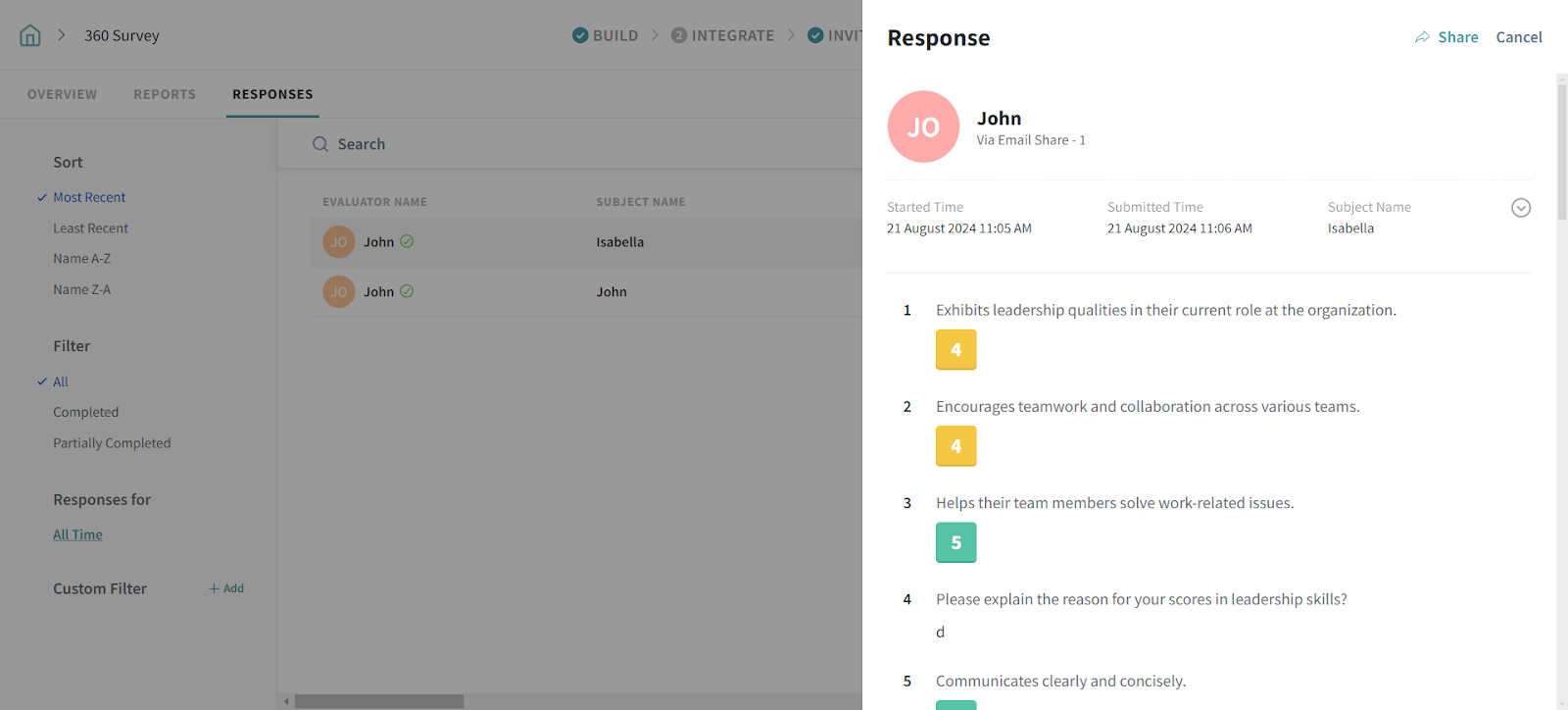This screenshot has height=710, width=1568.
Task: Click the BUILD step checkmark icon
Action: 580,35
